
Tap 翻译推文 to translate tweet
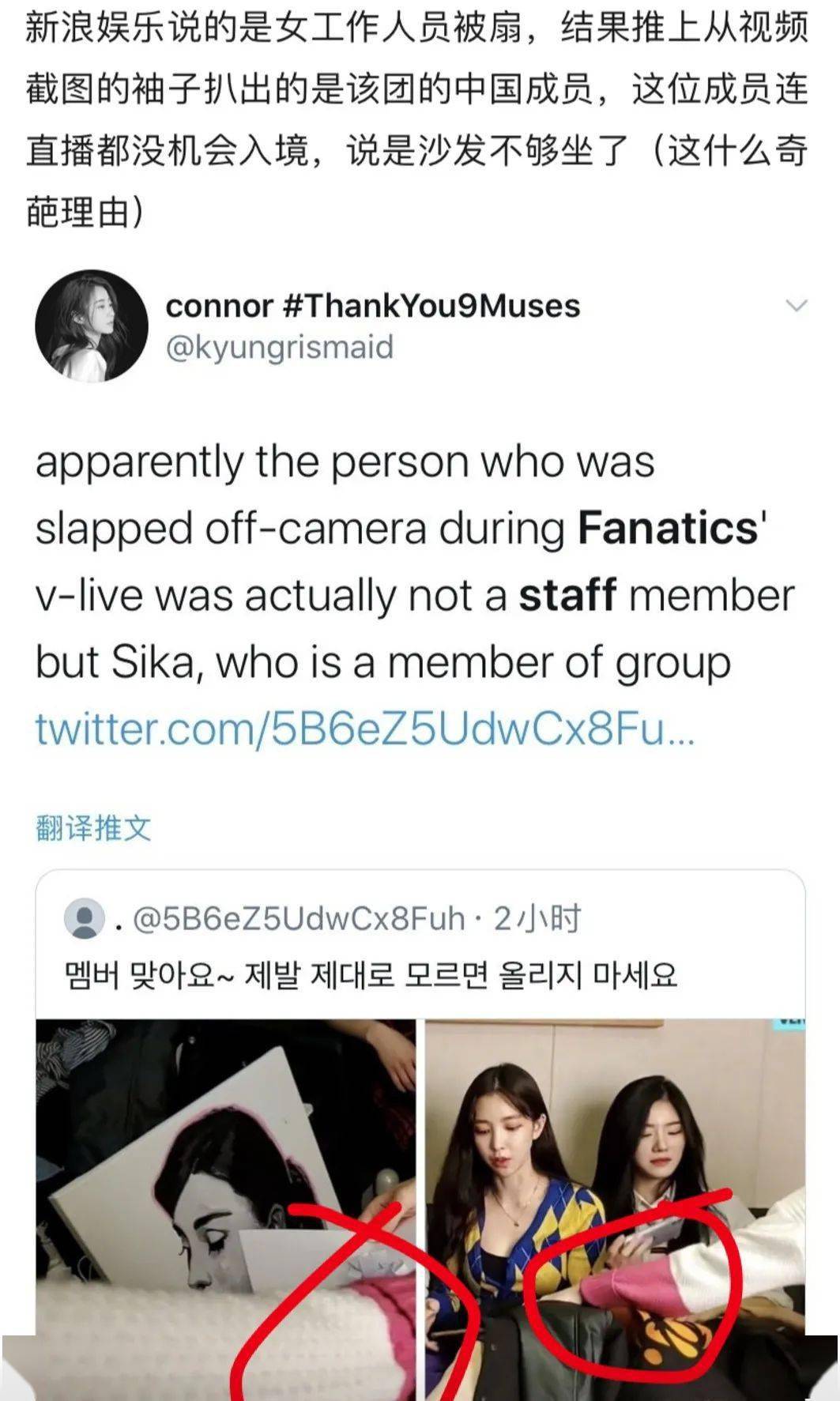tap(93, 828)
